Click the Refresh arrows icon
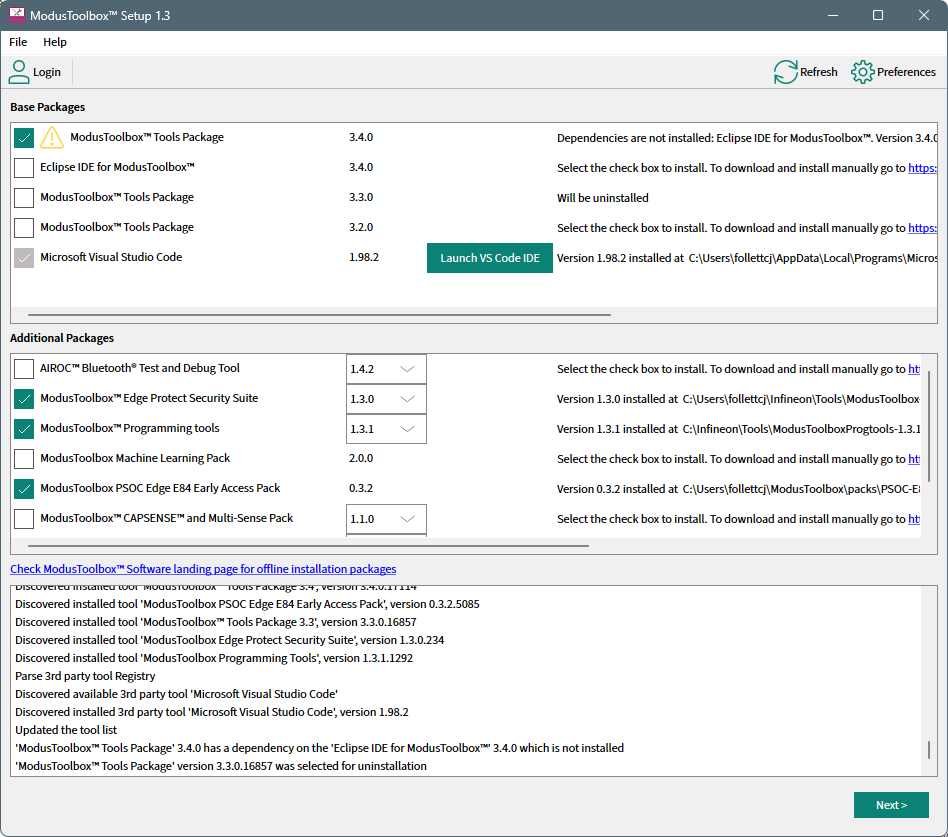 pyautogui.click(x=785, y=72)
